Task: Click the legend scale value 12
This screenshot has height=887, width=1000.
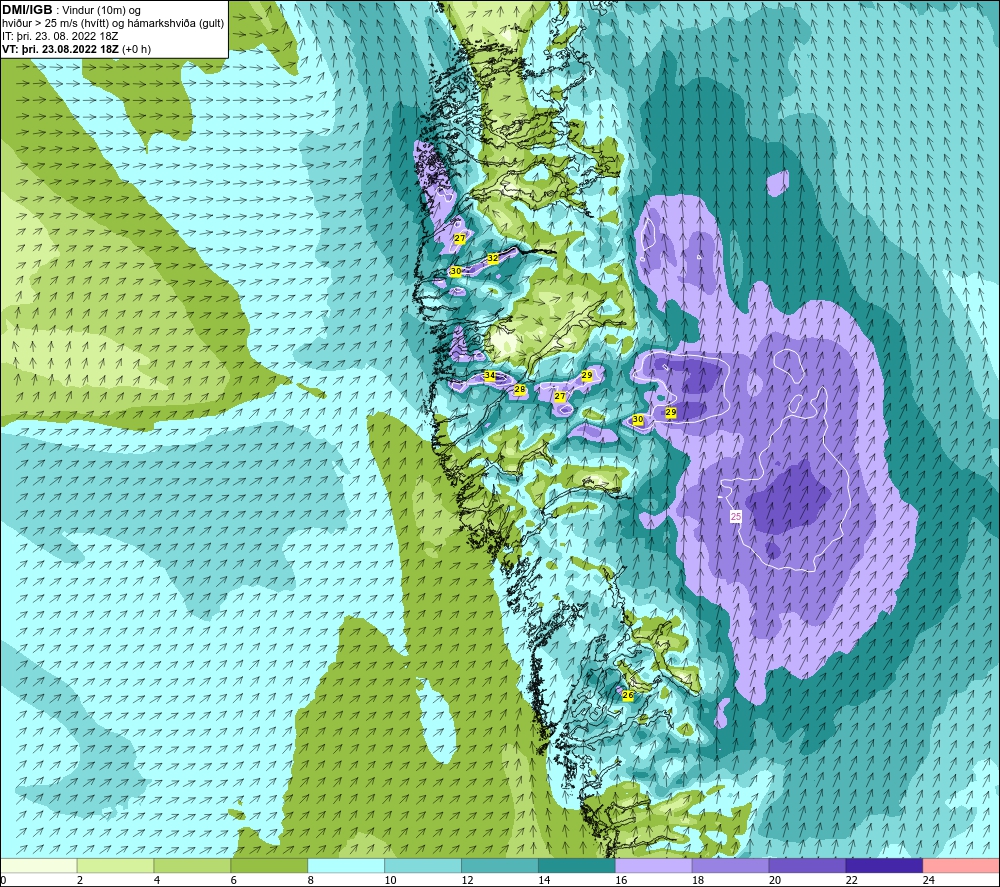Action: [467, 880]
